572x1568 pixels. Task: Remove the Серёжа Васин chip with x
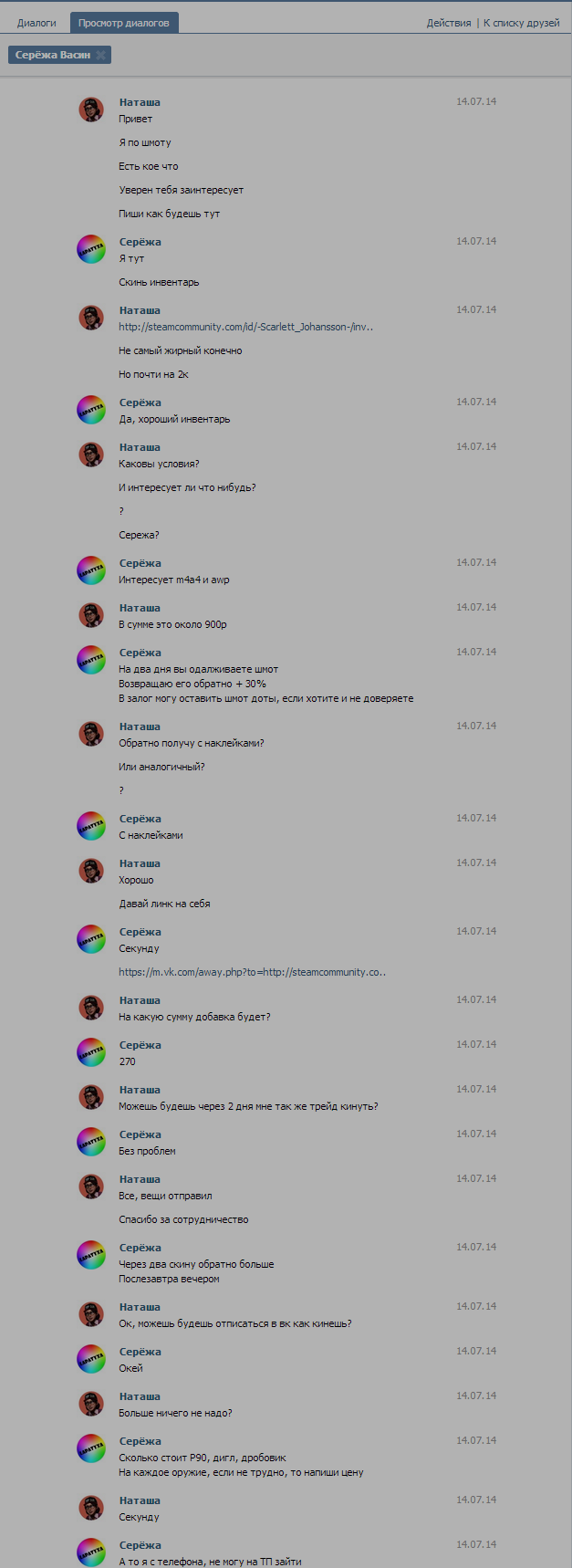(x=101, y=56)
